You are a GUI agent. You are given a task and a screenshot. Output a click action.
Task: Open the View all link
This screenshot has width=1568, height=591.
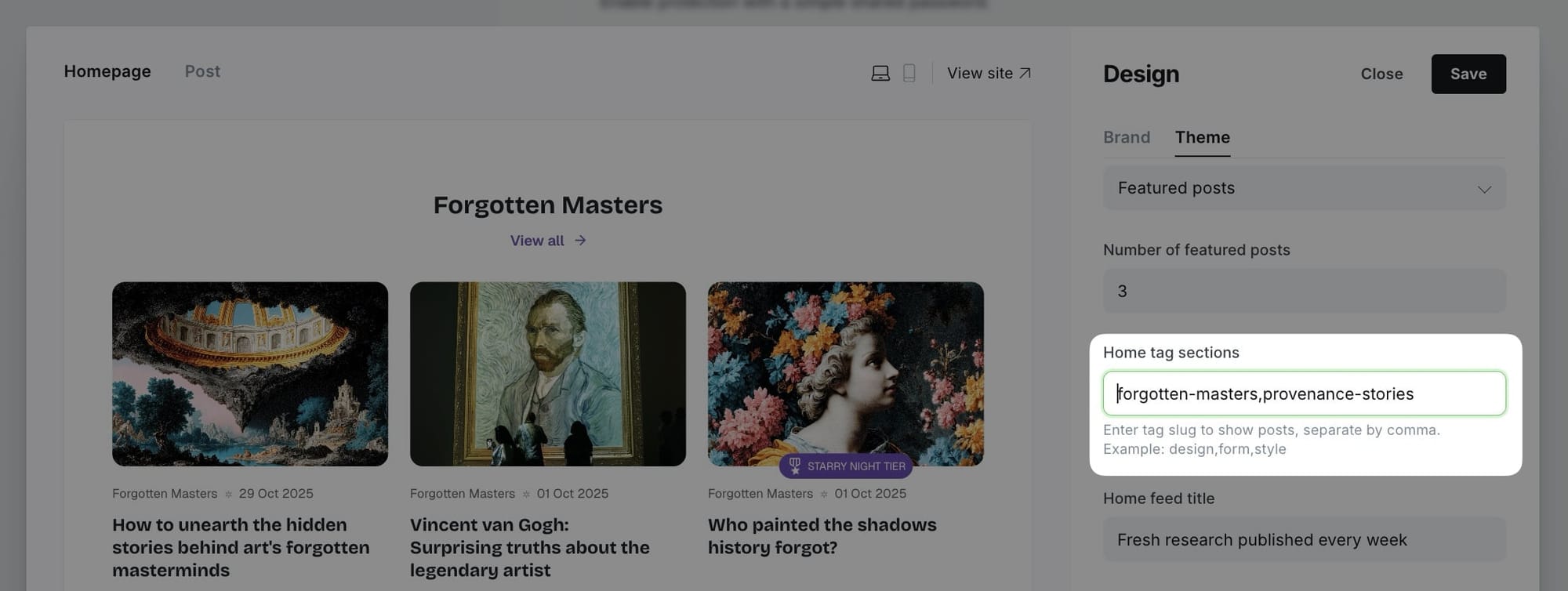(x=537, y=241)
